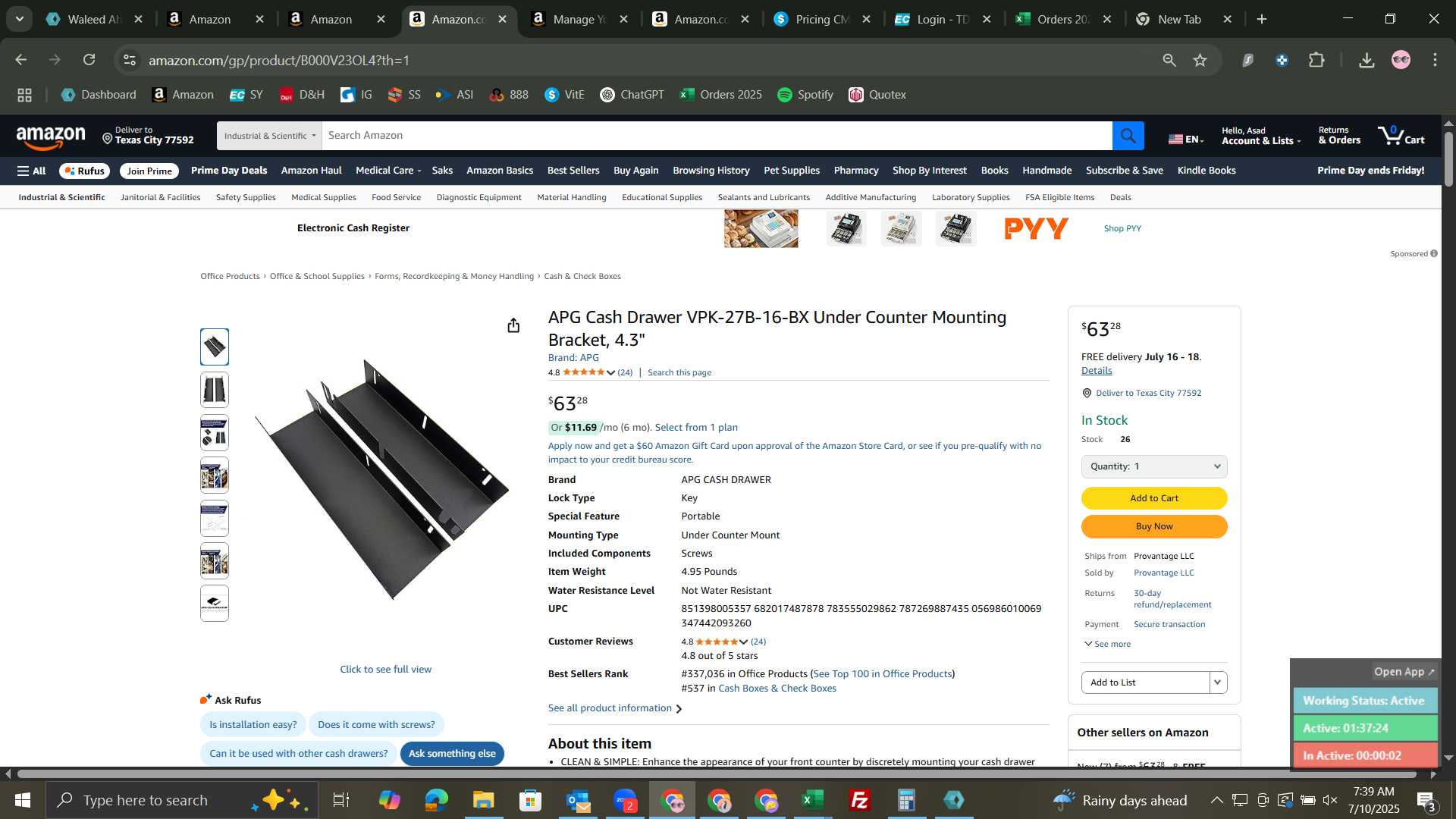This screenshot has height=819, width=1456.
Task: Select the second product thumbnail
Action: click(215, 390)
